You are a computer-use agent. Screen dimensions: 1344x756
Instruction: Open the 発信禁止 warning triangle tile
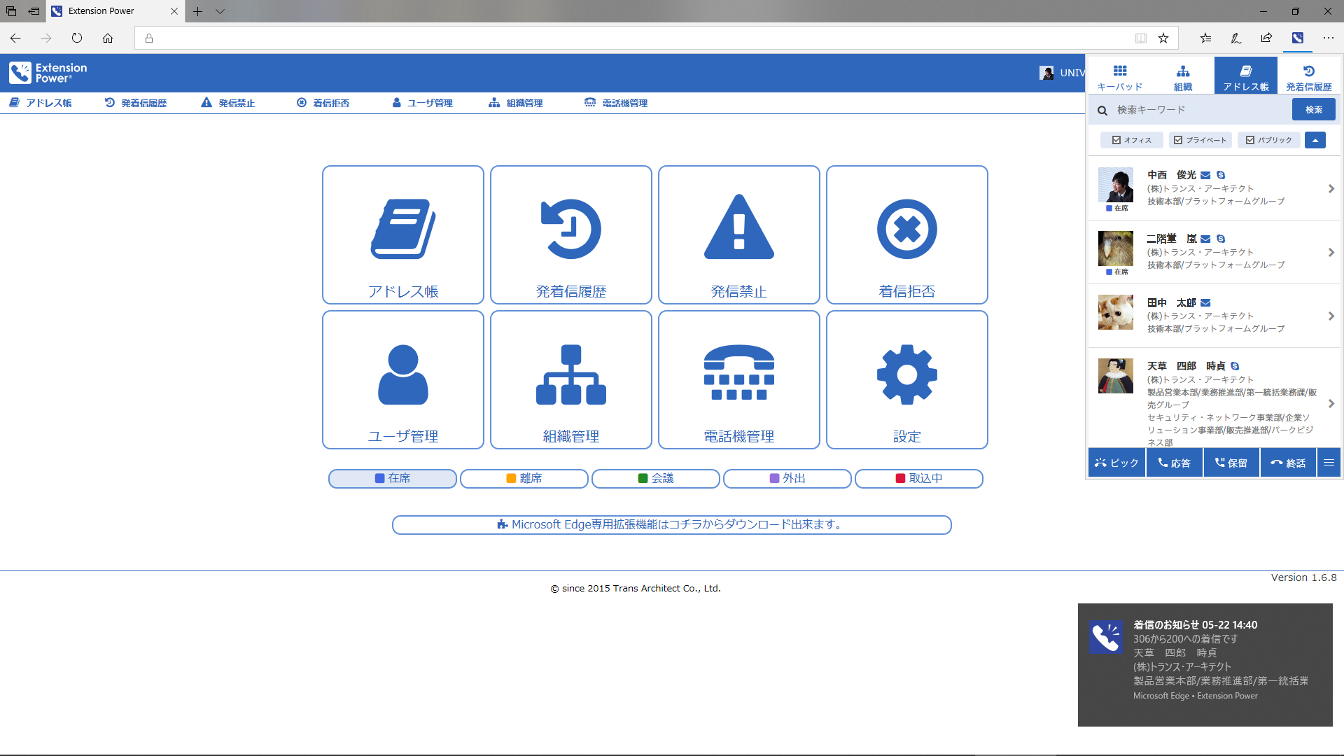tap(739, 235)
